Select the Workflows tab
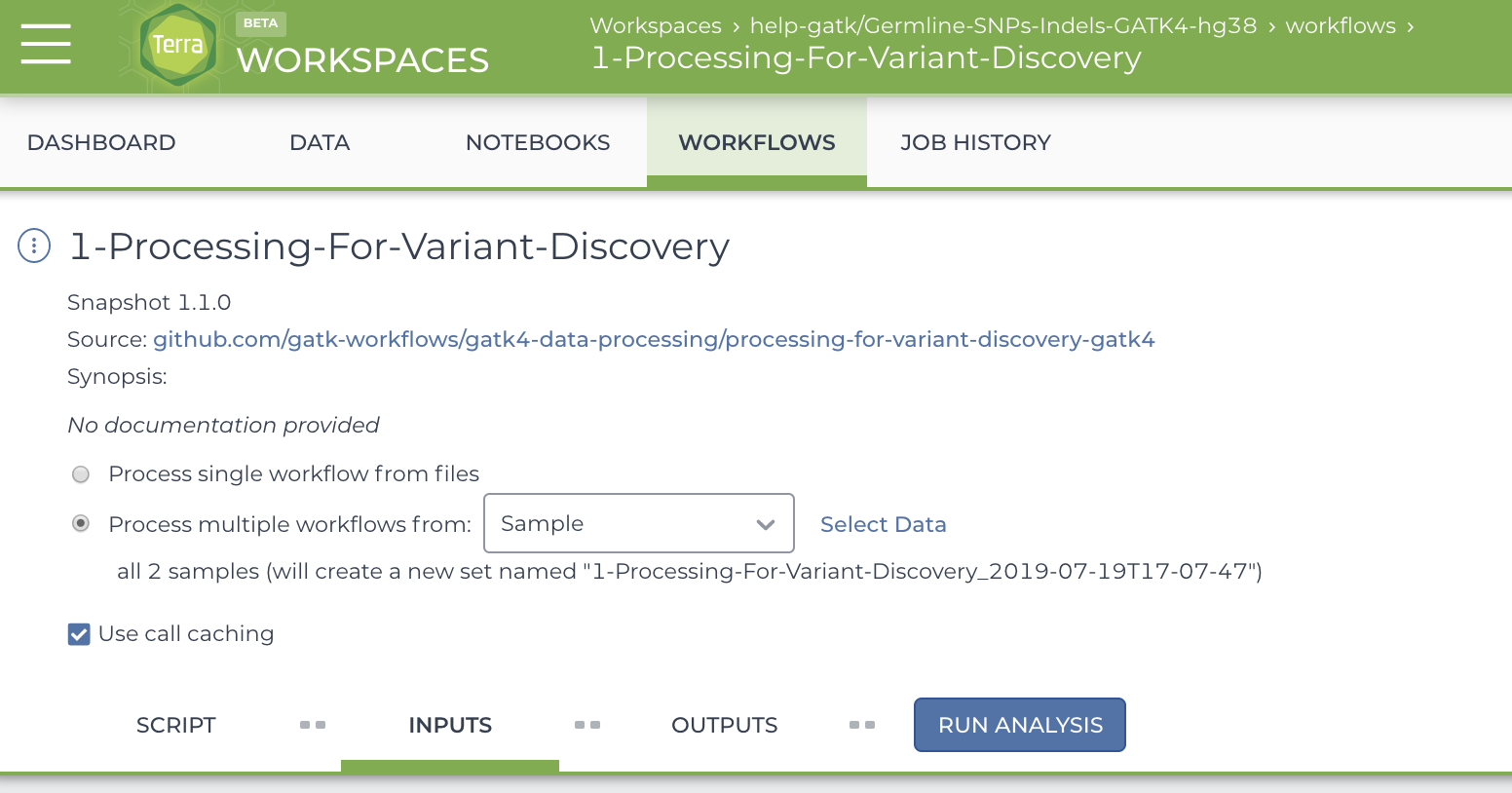This screenshot has width=1512, height=793. point(757,142)
